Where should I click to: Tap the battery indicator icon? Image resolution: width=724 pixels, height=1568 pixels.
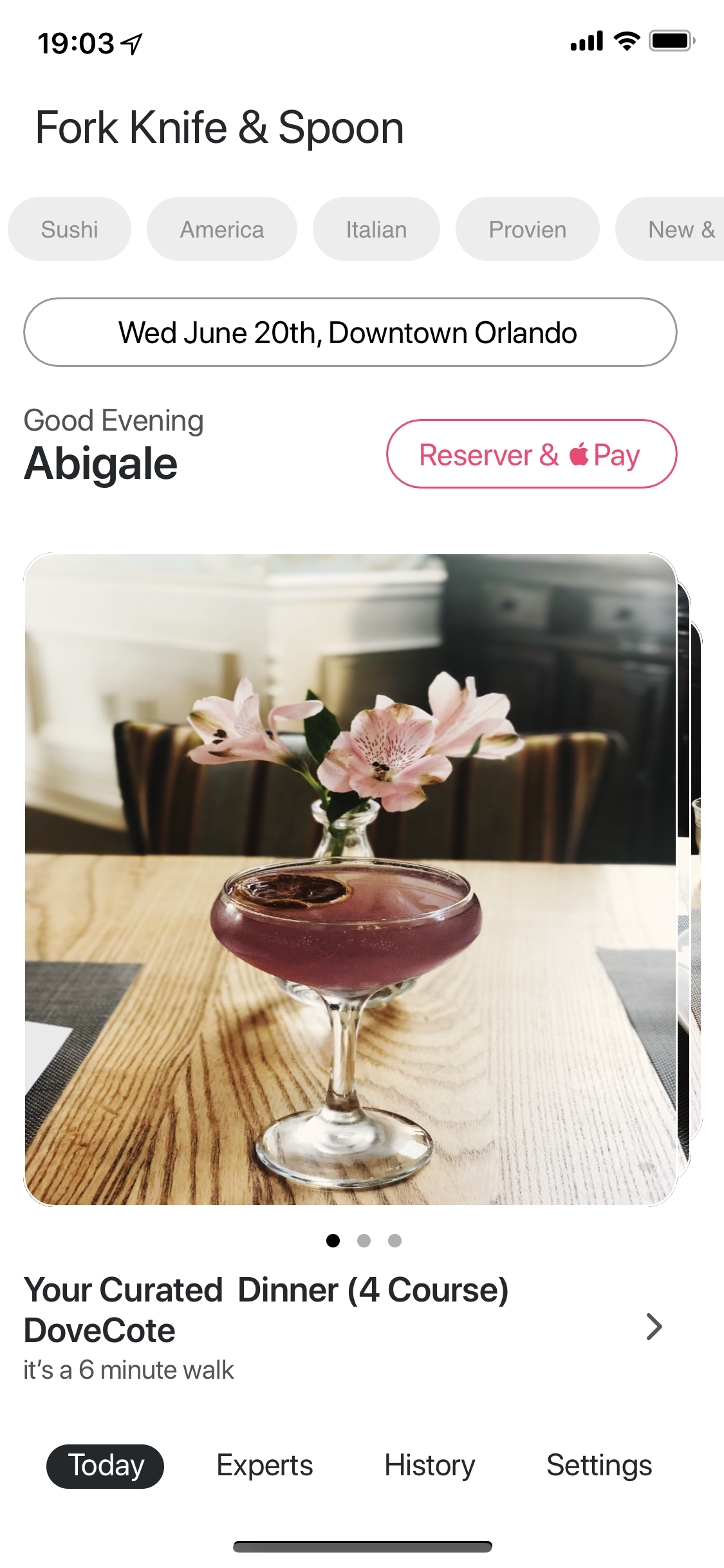point(671,41)
